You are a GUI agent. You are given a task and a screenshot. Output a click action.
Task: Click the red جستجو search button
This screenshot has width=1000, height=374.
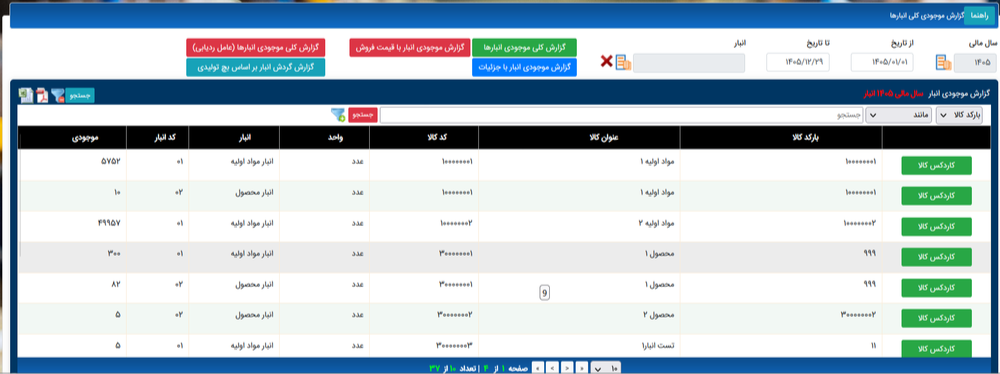363,115
